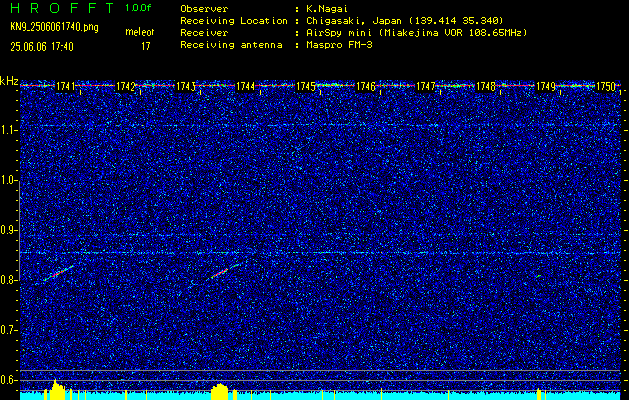
Task: Click the yellow power peak below 1741
Action: [57, 390]
